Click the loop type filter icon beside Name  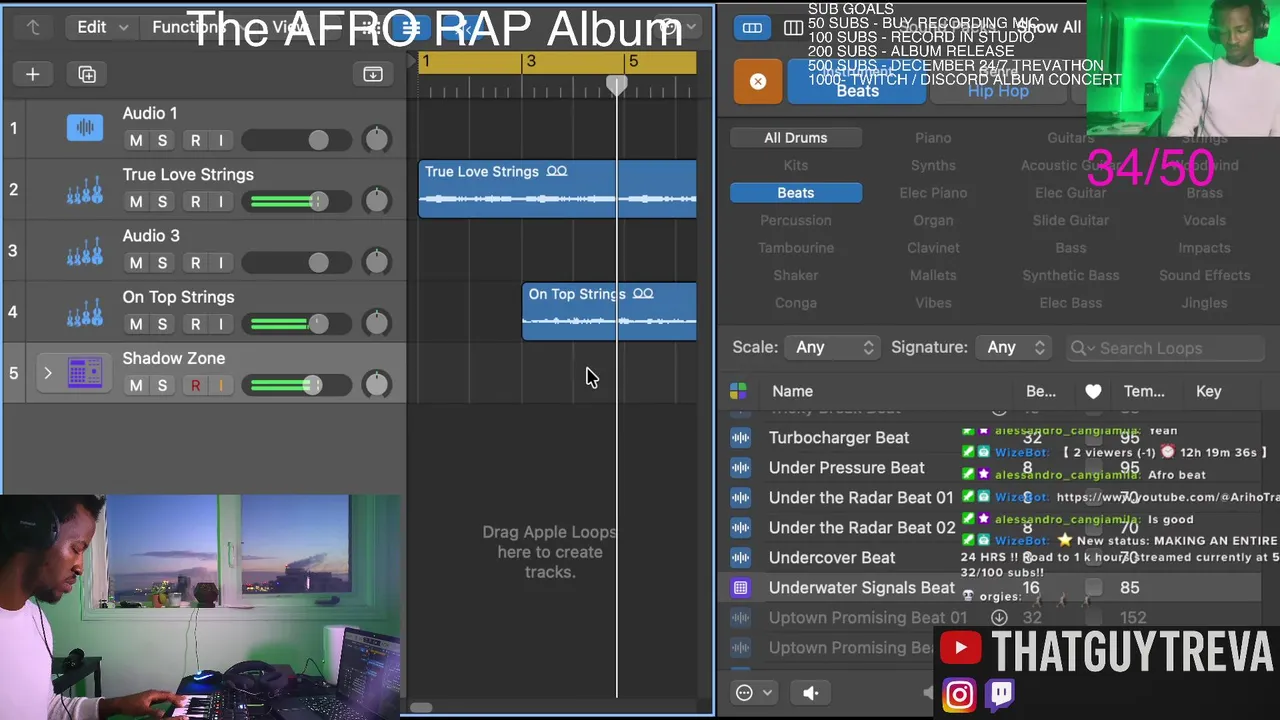pyautogui.click(x=739, y=391)
